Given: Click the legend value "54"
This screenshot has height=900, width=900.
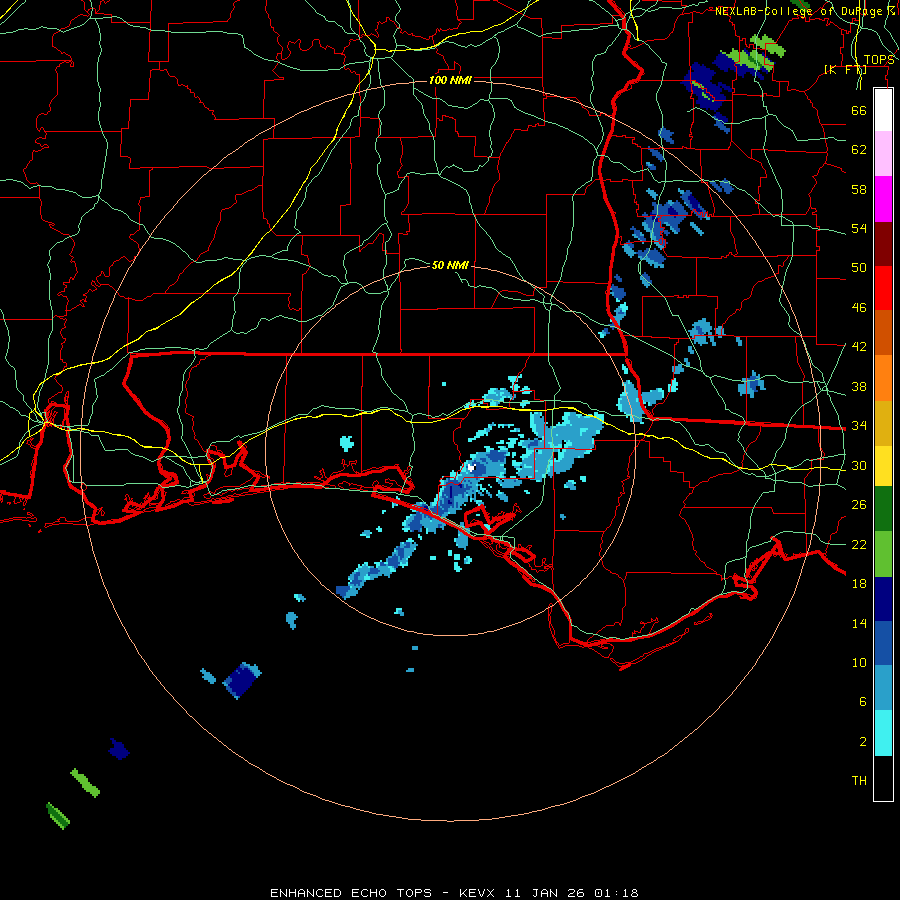Looking at the screenshot, I should tap(859, 228).
